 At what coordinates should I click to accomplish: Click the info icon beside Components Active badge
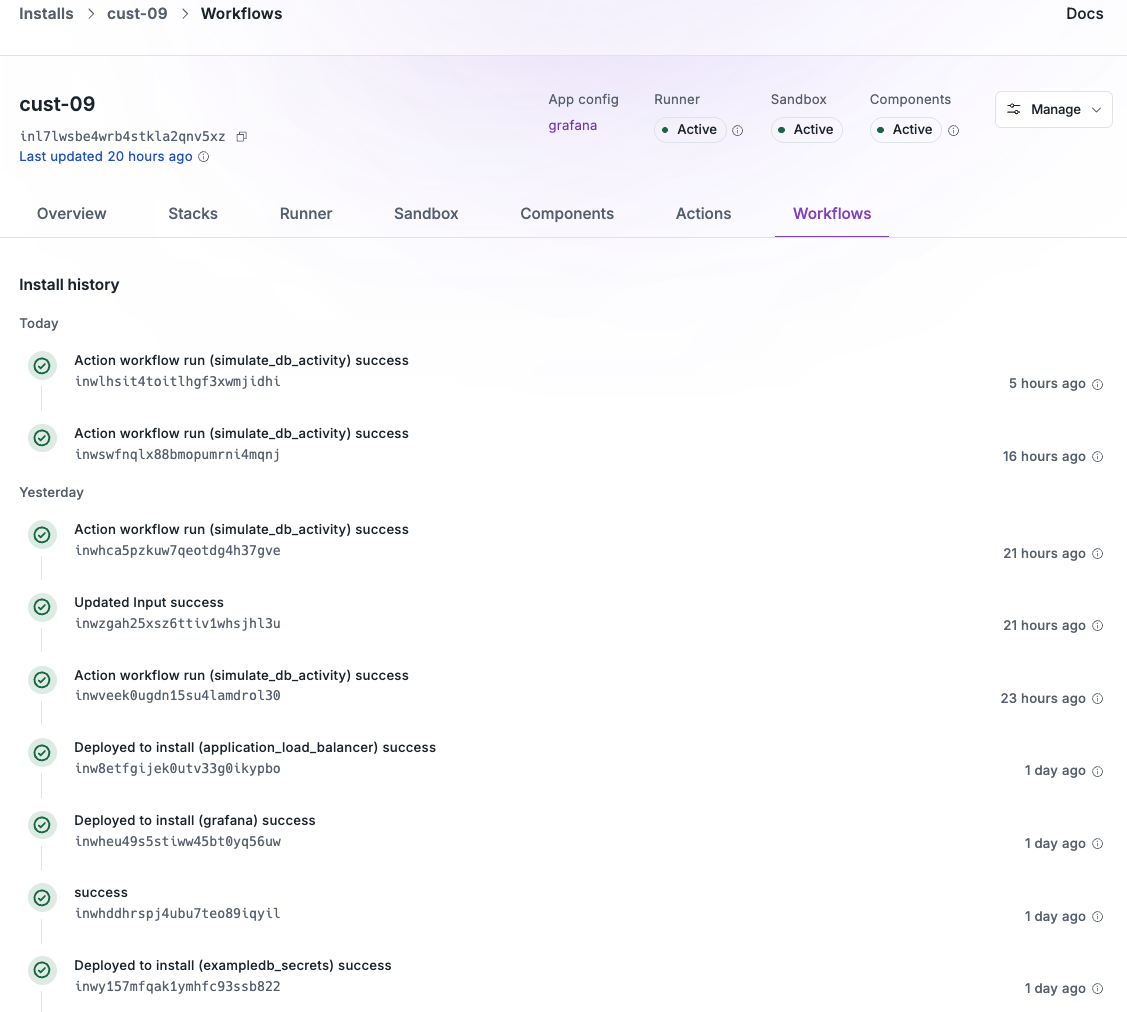tap(953, 130)
